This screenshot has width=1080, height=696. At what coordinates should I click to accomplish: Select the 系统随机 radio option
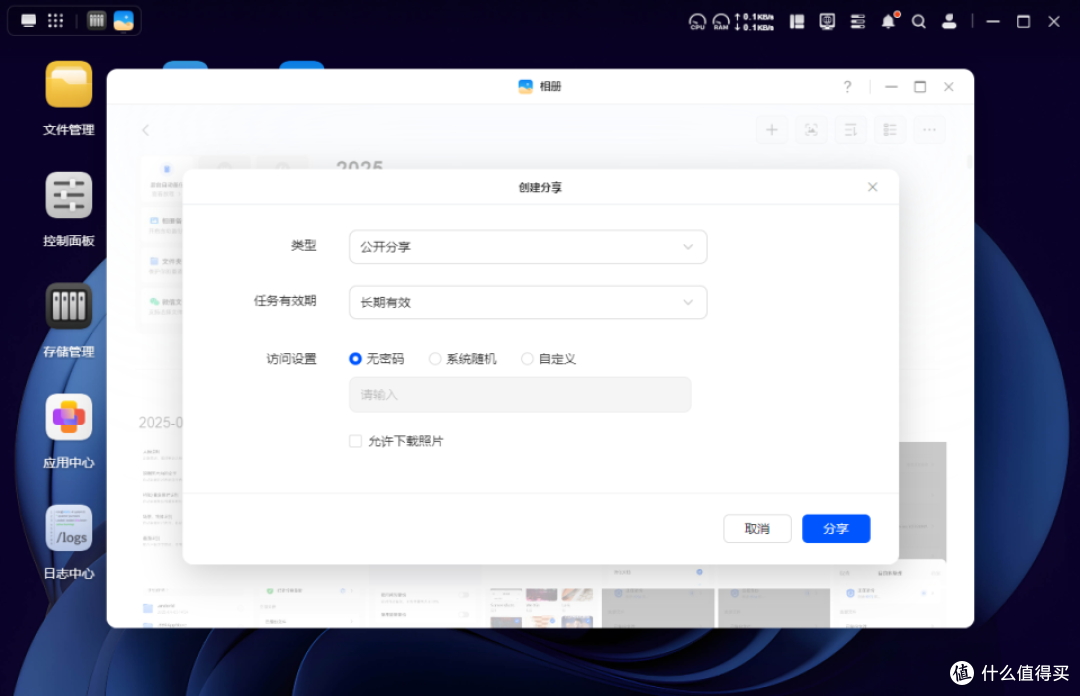click(x=435, y=359)
